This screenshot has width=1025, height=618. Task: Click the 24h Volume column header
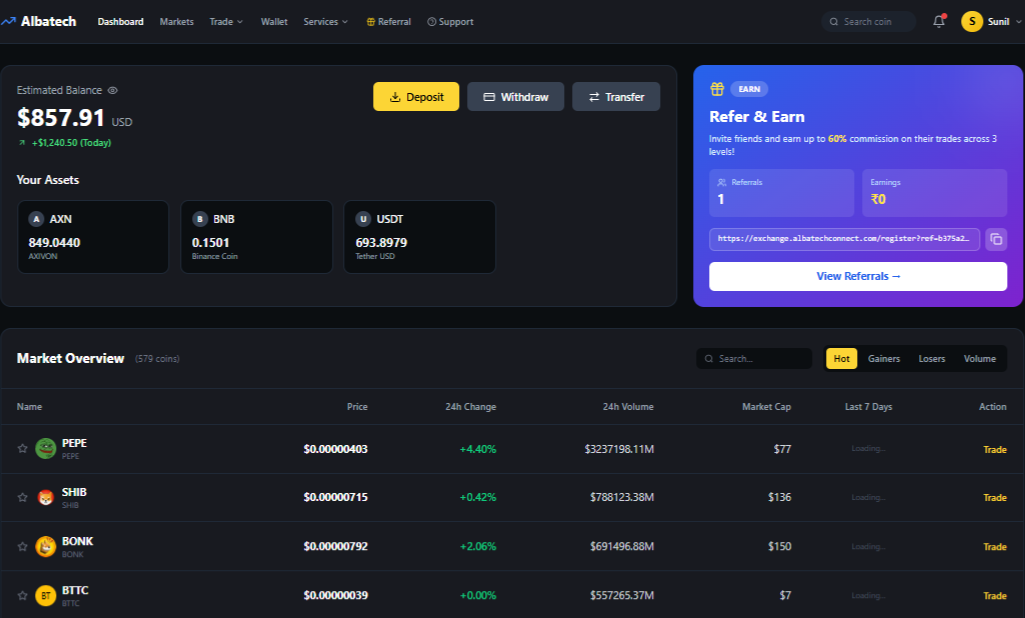click(x=628, y=407)
